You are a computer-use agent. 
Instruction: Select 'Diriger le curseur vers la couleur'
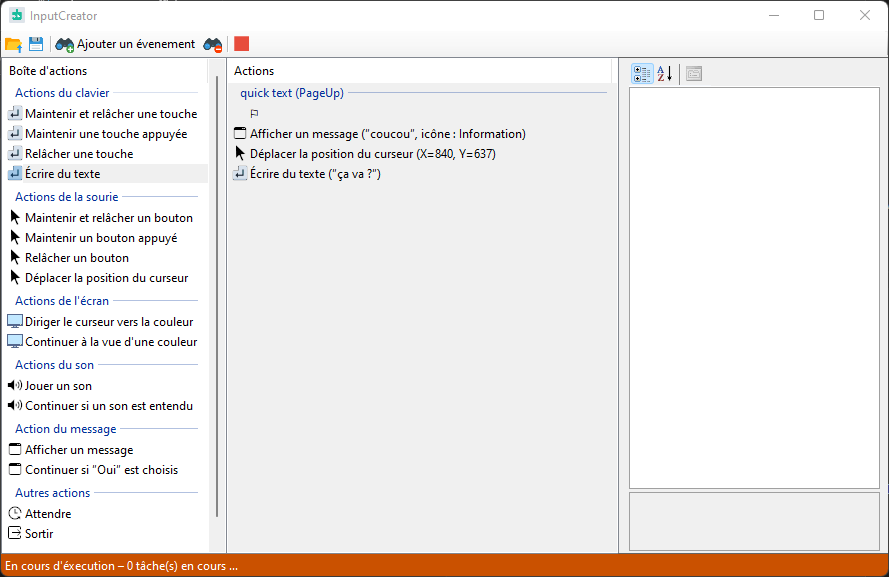pyautogui.click(x=108, y=322)
